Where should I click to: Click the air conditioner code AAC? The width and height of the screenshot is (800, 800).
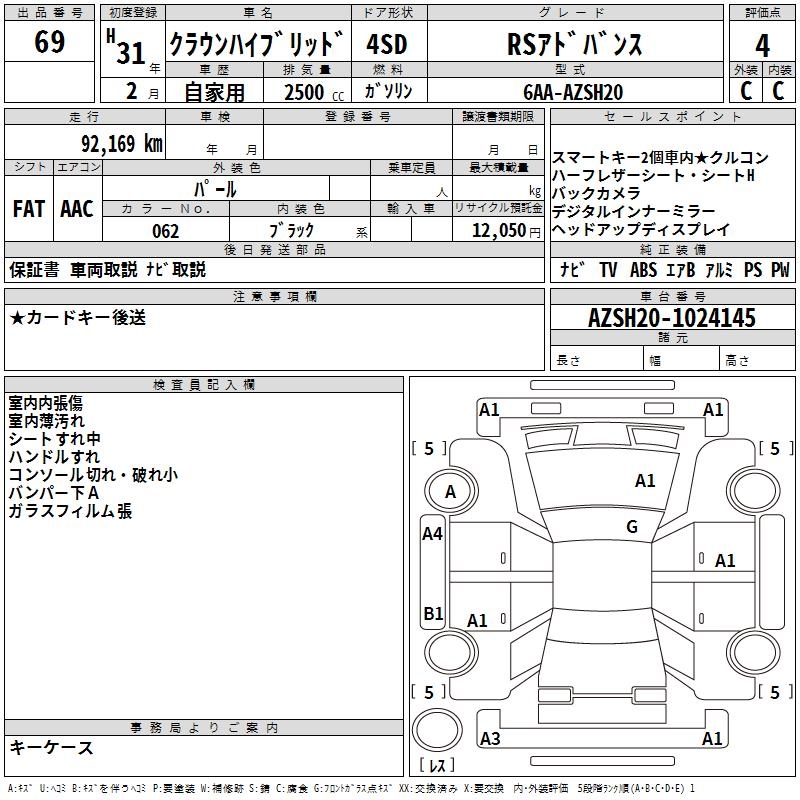(x=77, y=209)
